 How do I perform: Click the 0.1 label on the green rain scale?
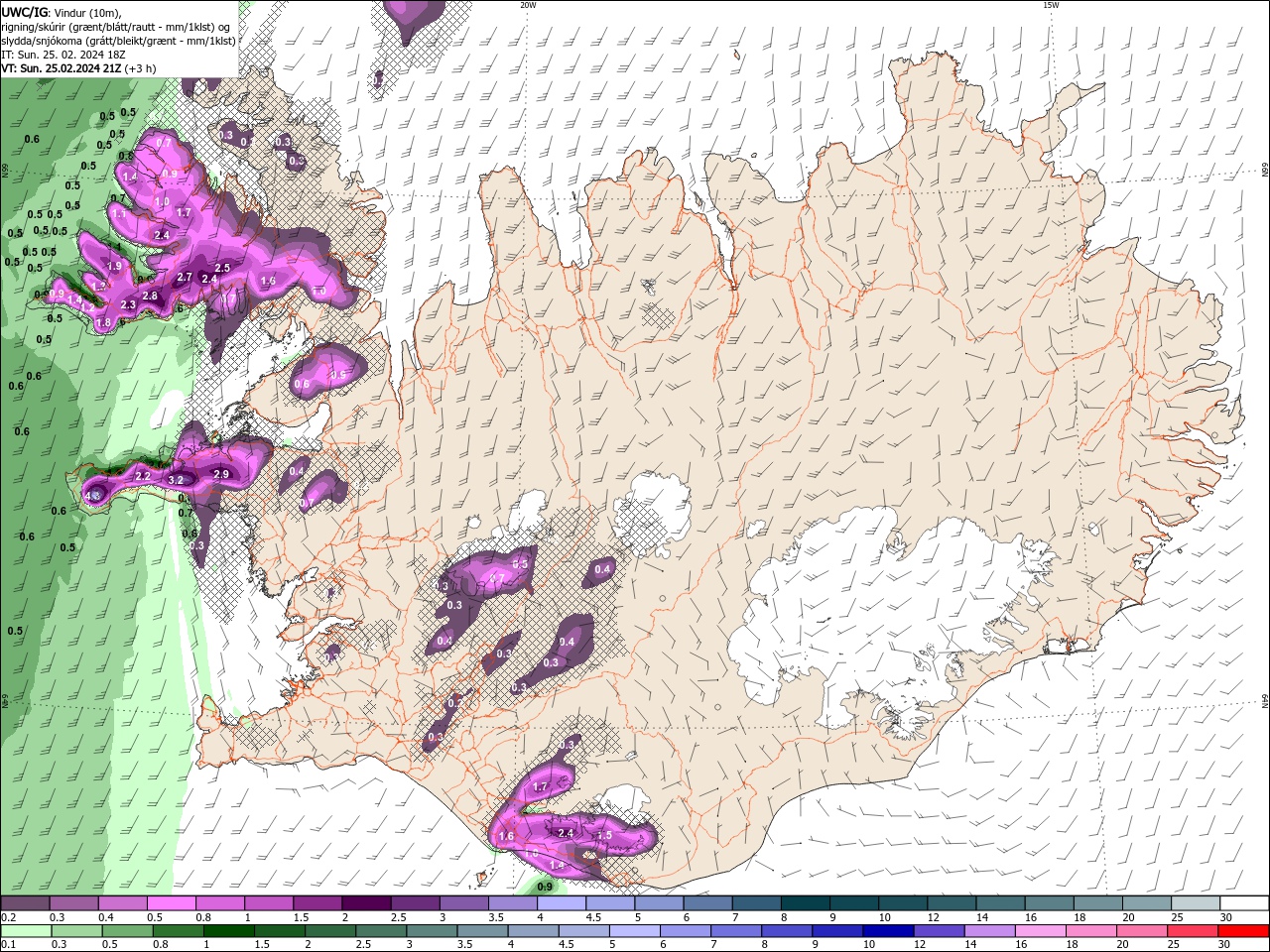[x=7, y=945]
